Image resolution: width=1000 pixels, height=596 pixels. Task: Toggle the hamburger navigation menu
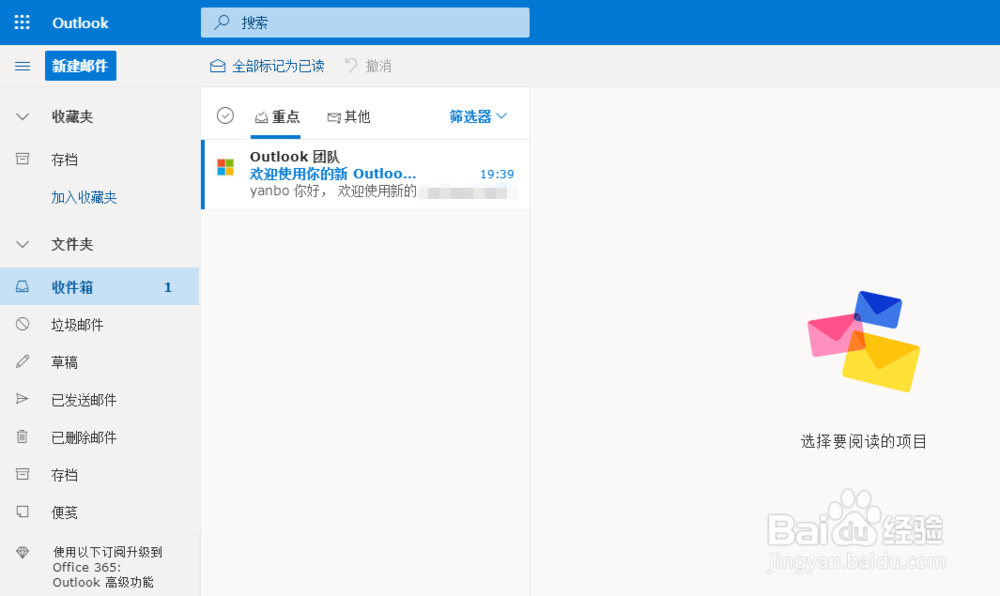point(22,66)
